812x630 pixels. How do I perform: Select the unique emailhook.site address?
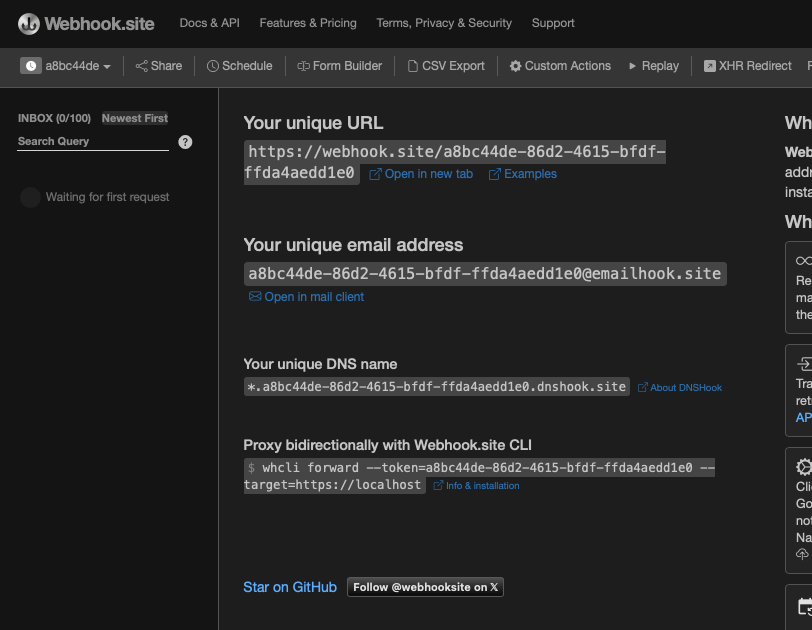coord(485,274)
